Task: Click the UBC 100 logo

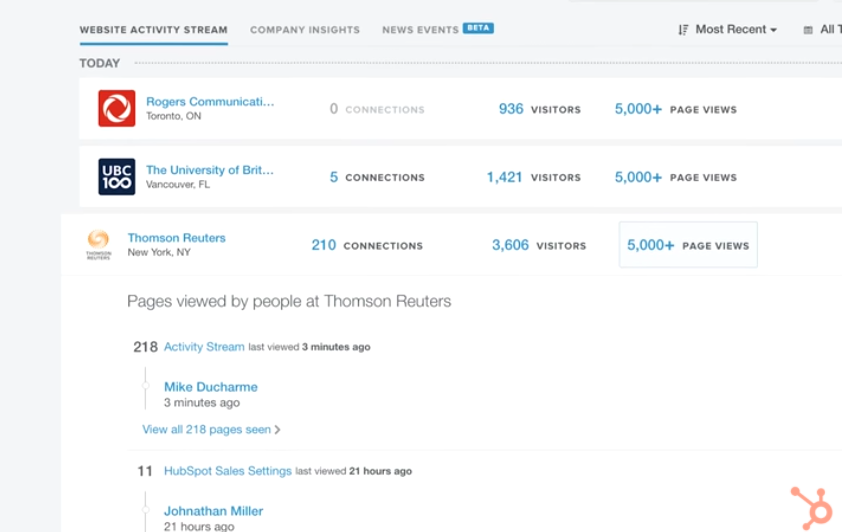Action: [117, 177]
